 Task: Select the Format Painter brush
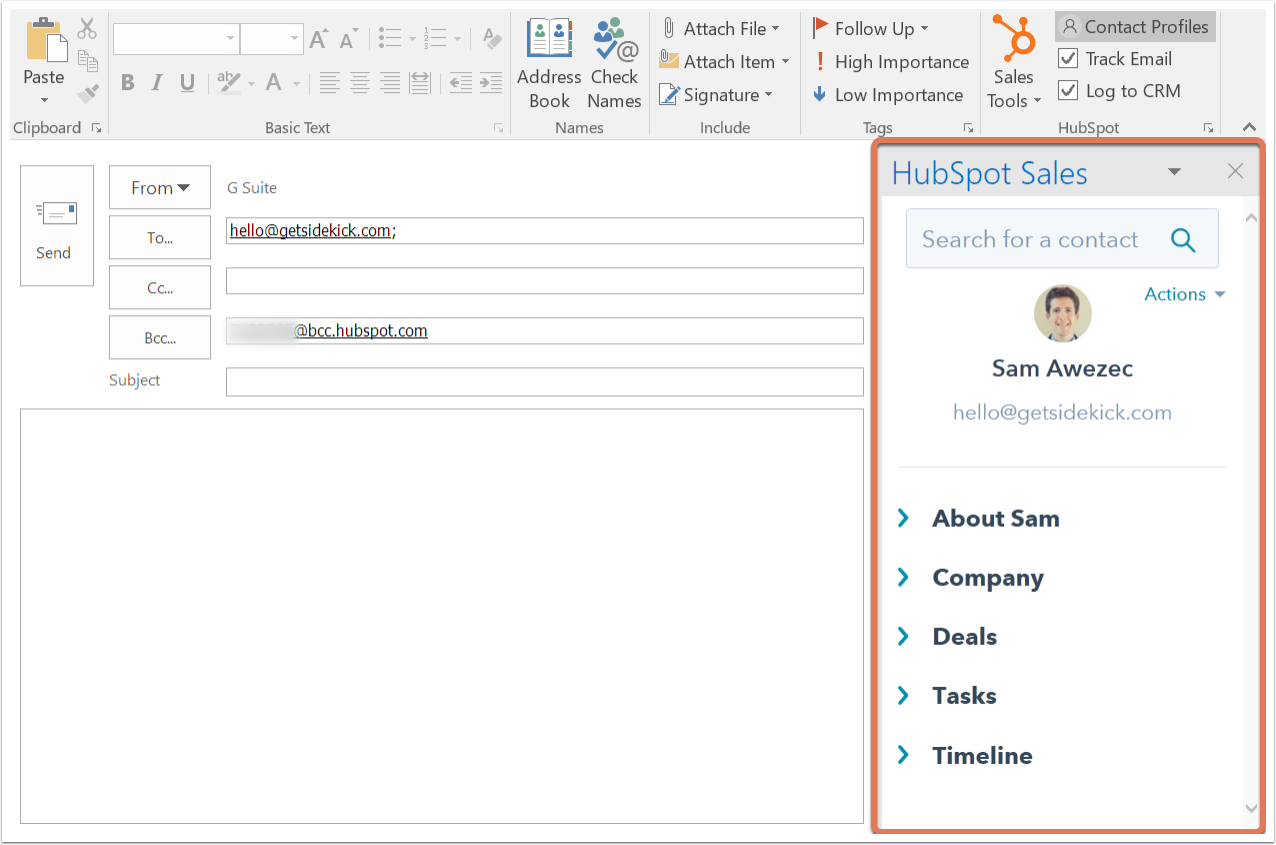pyautogui.click(x=87, y=93)
